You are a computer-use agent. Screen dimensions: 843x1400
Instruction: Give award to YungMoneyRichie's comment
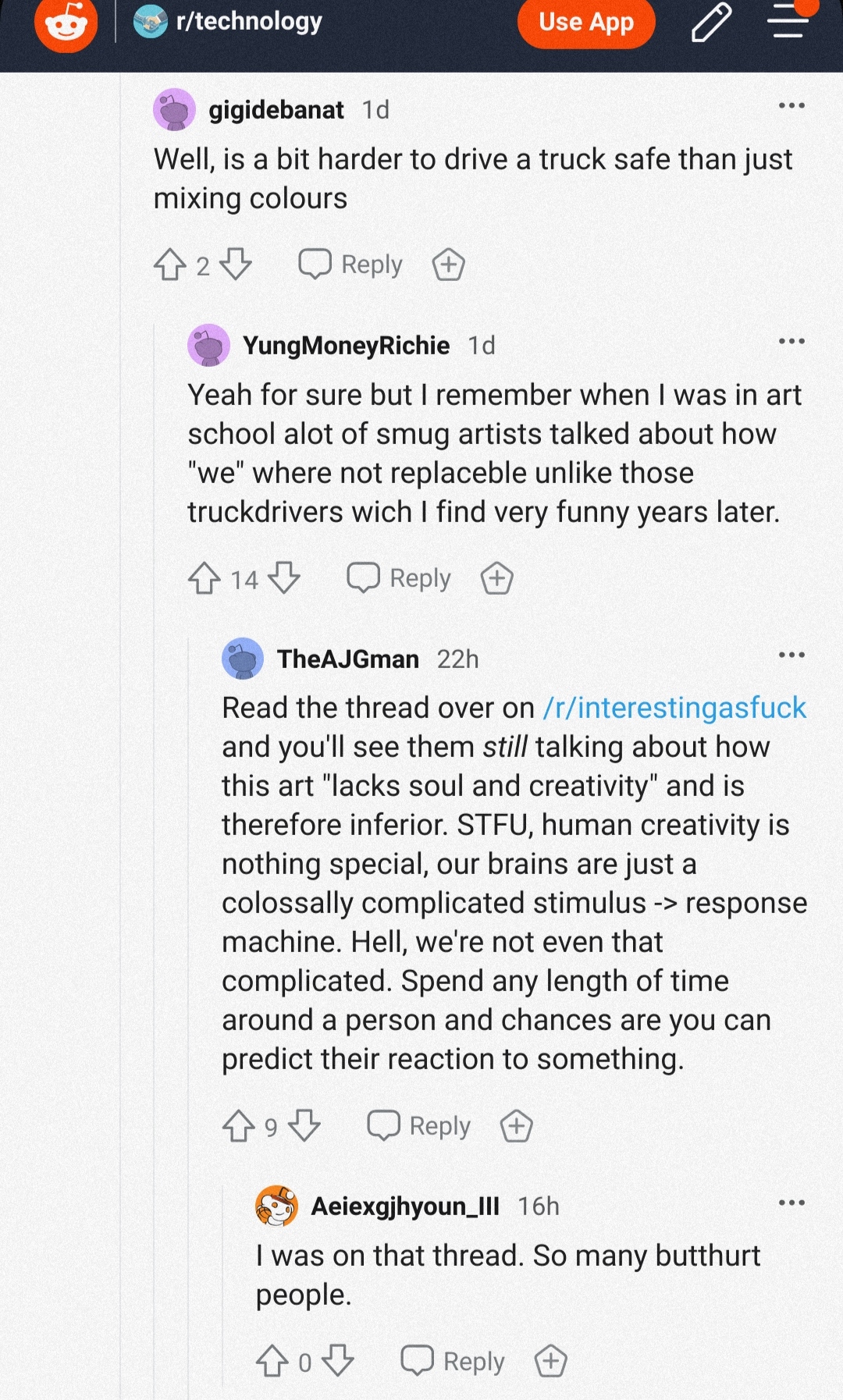click(497, 578)
